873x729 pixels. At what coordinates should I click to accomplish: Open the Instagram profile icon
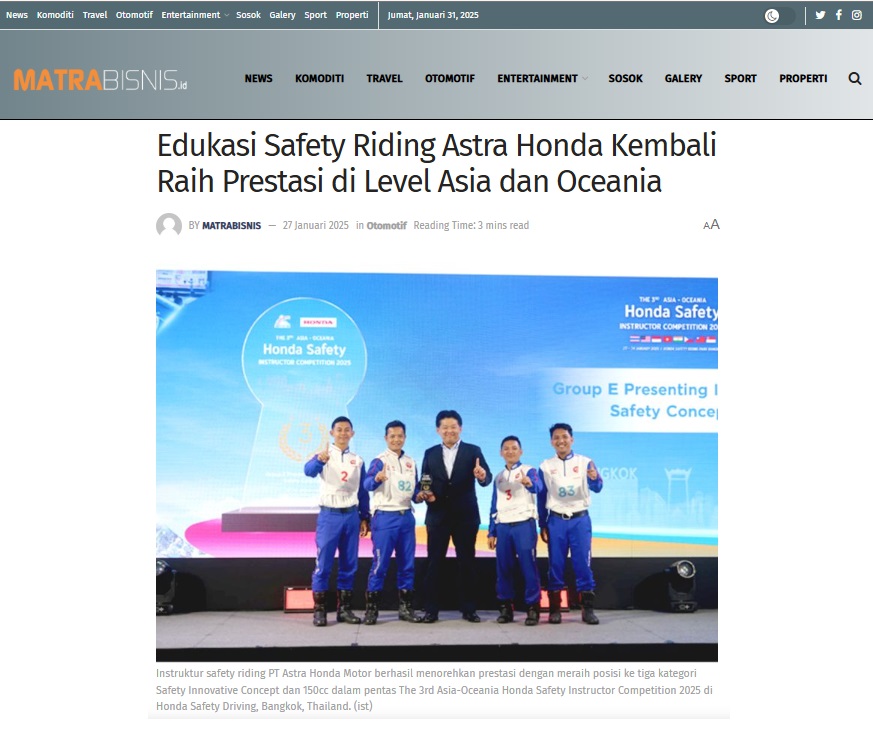(857, 15)
